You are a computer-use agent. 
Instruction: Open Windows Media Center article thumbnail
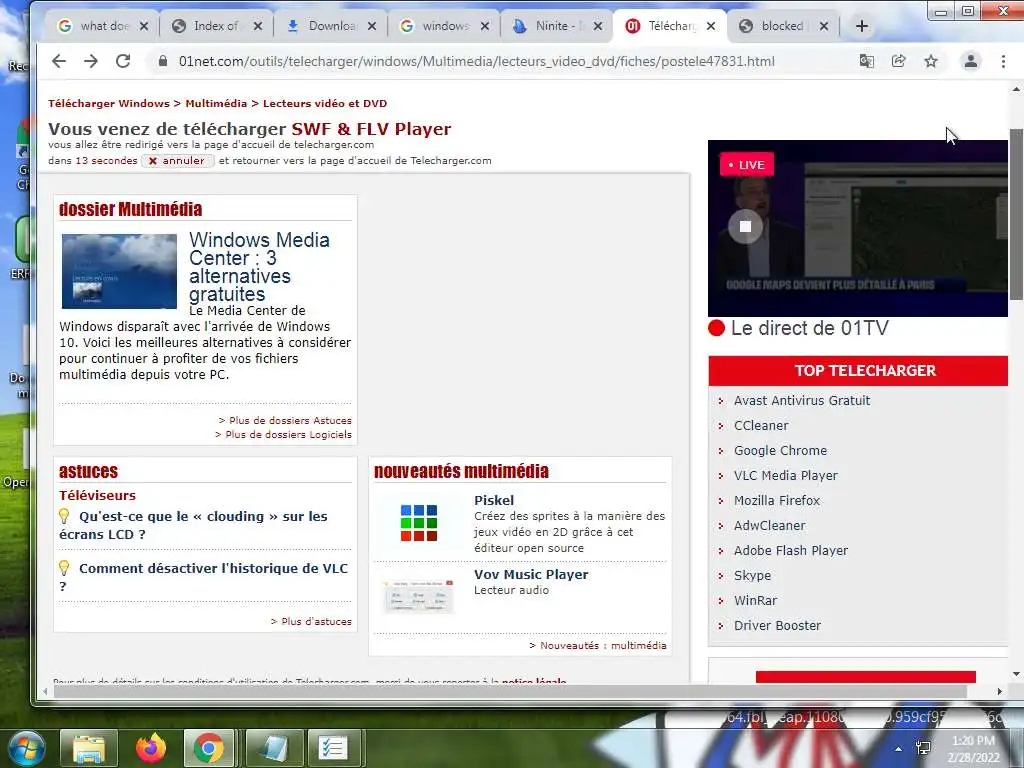click(119, 271)
